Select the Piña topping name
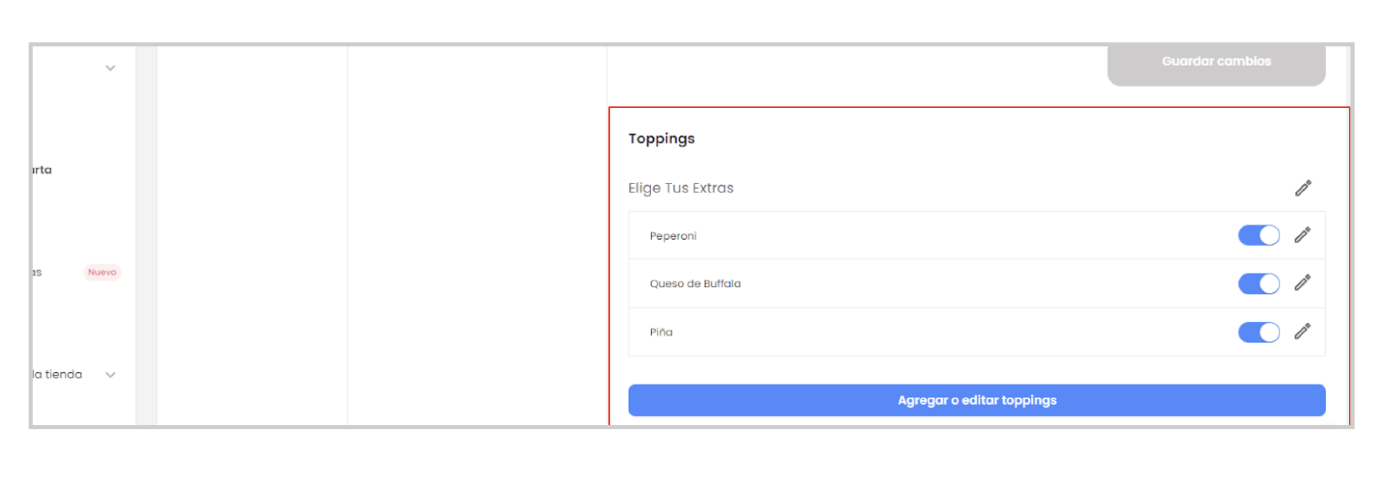The height and width of the screenshot is (500, 1384). 661,332
